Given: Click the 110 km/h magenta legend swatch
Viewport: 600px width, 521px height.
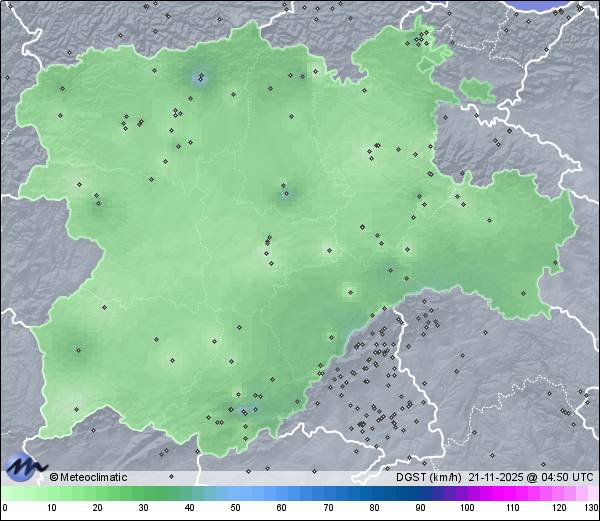Looking at the screenshot, I should pyautogui.click(x=512, y=494).
